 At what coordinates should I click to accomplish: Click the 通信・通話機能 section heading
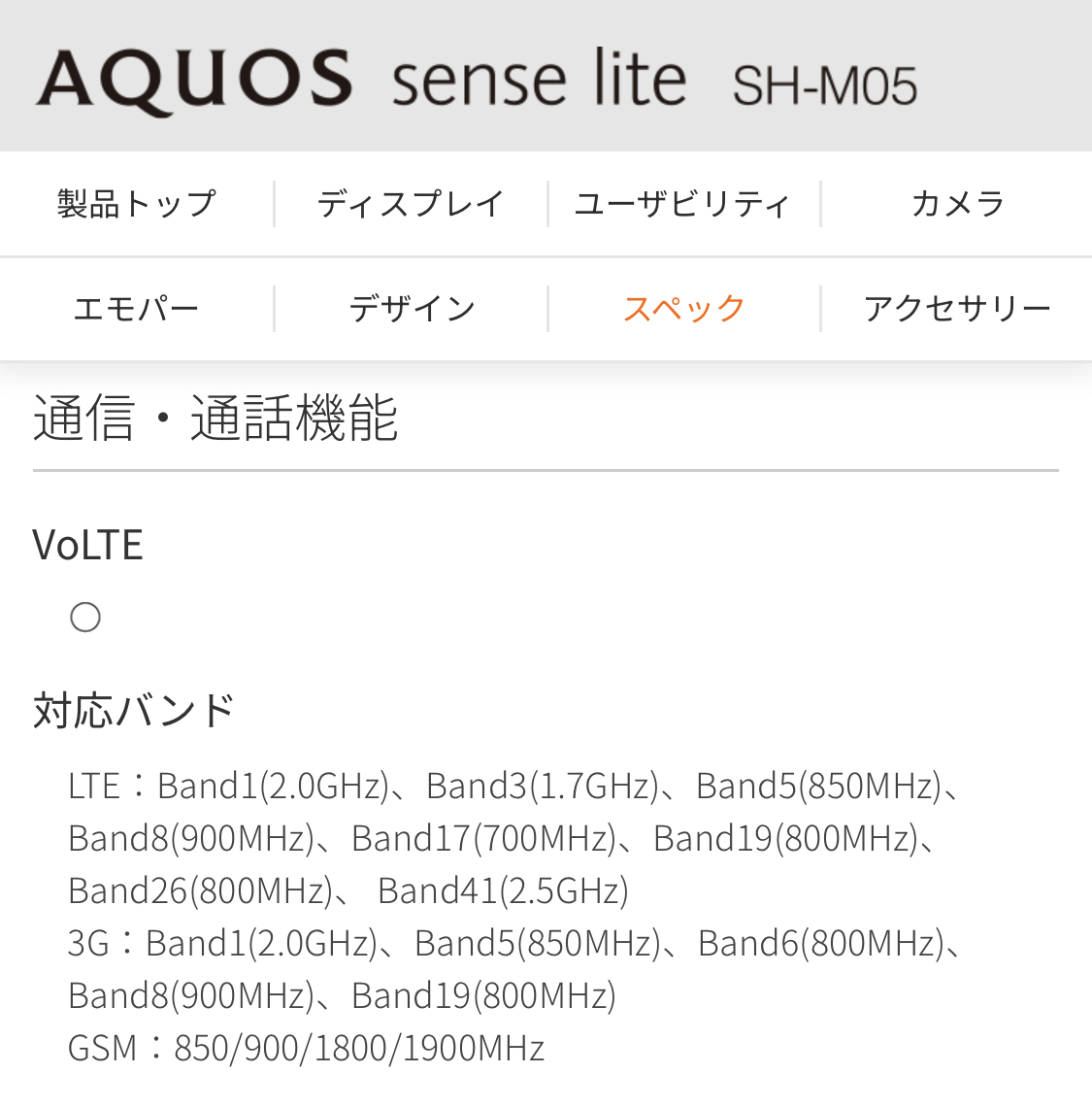[215, 419]
